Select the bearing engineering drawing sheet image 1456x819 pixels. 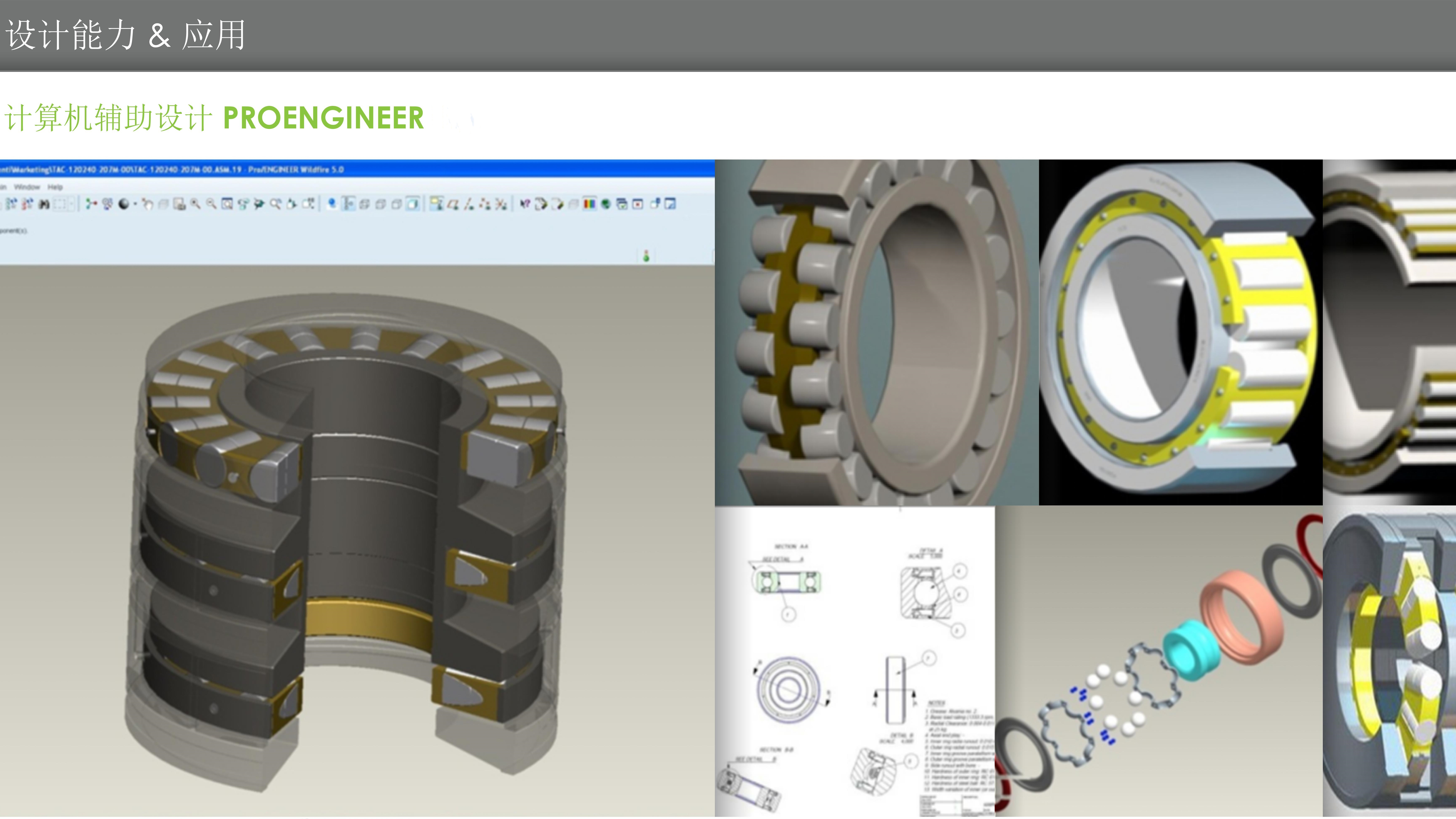click(855, 661)
